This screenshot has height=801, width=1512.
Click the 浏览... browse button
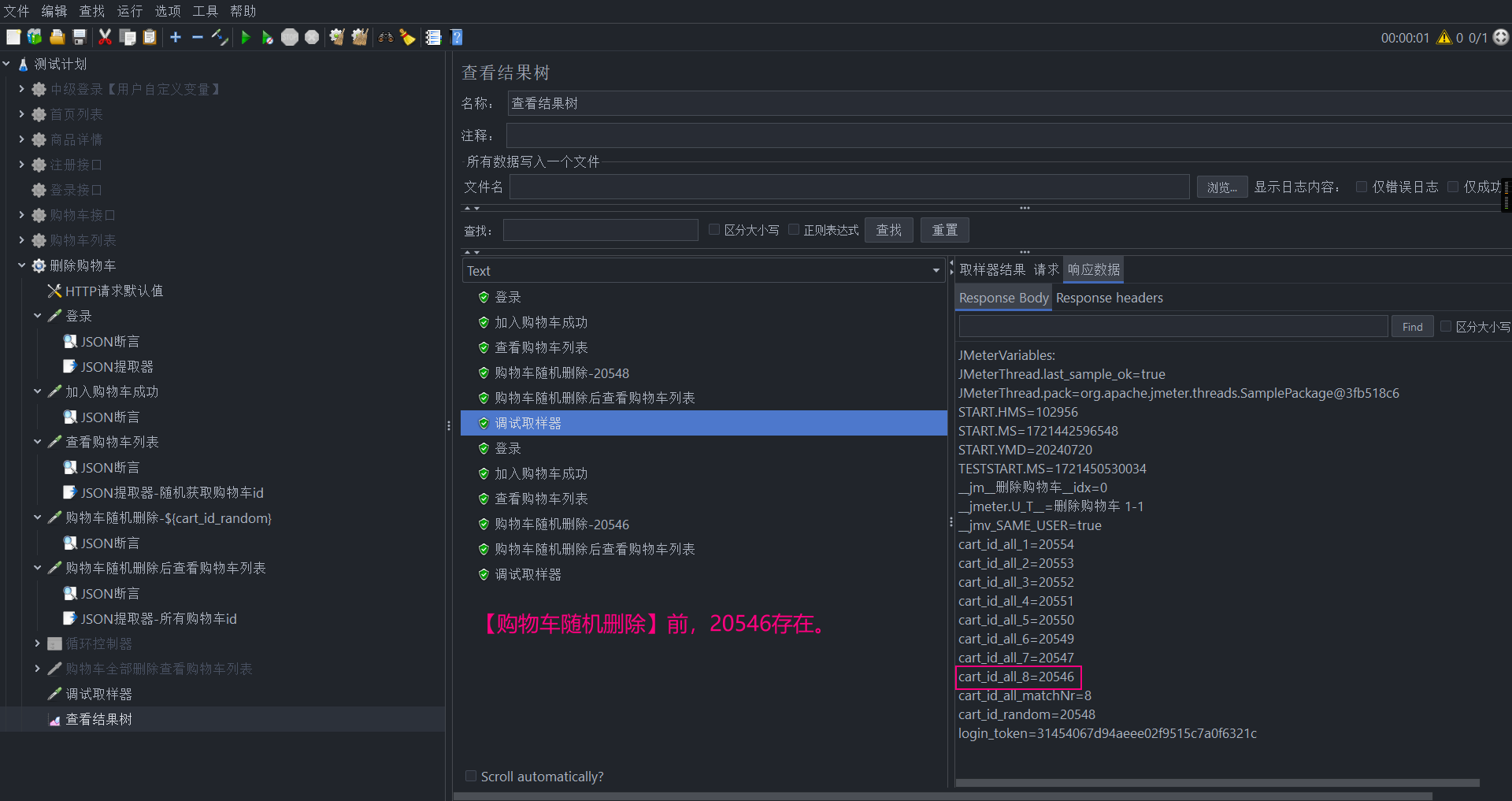(1222, 187)
